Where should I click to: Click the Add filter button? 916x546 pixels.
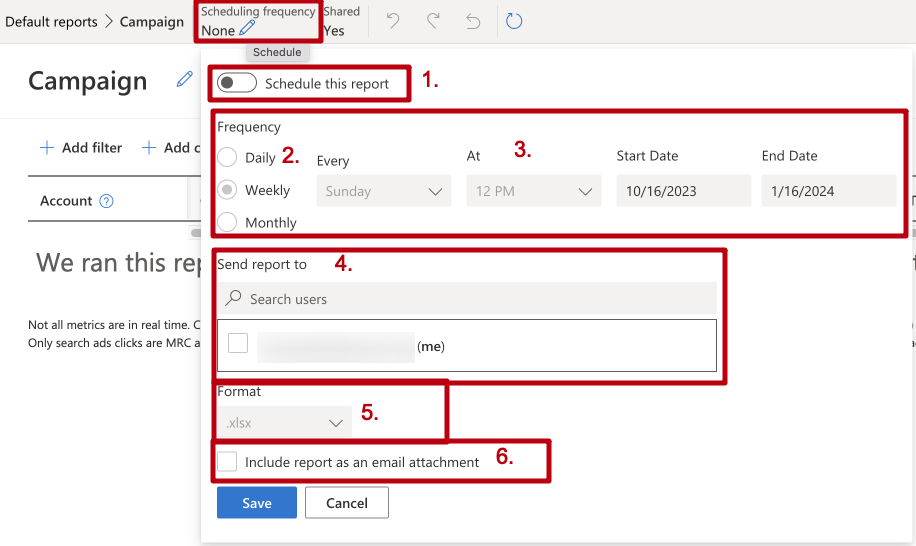[81, 148]
